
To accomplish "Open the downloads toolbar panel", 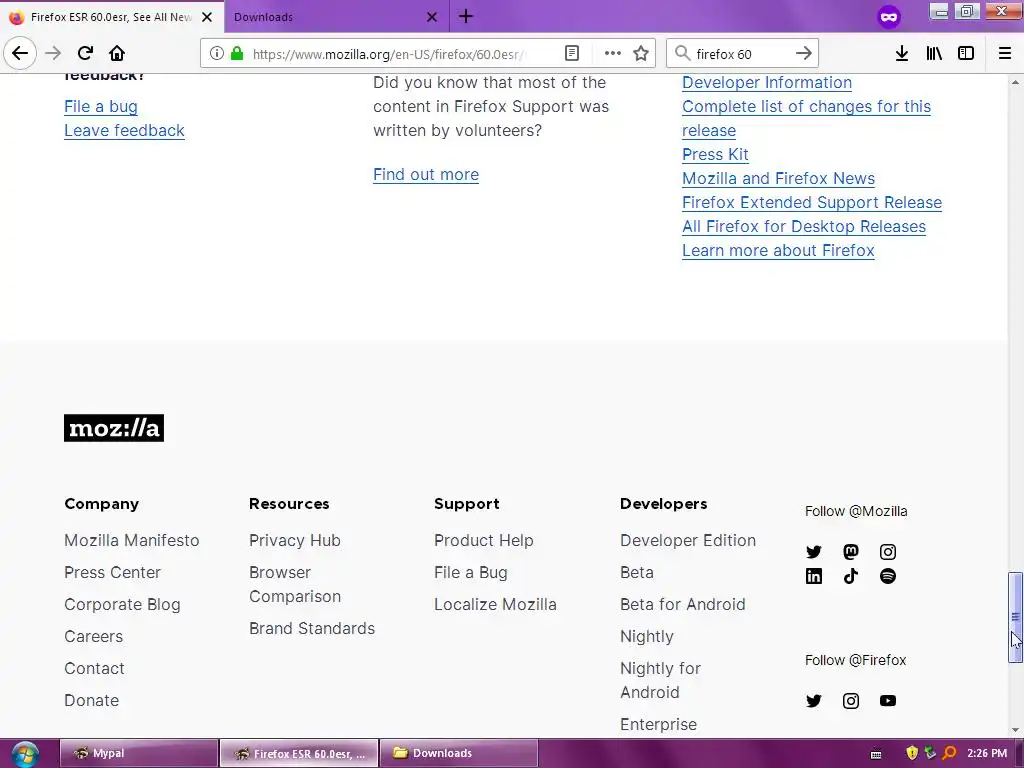I will (901, 54).
